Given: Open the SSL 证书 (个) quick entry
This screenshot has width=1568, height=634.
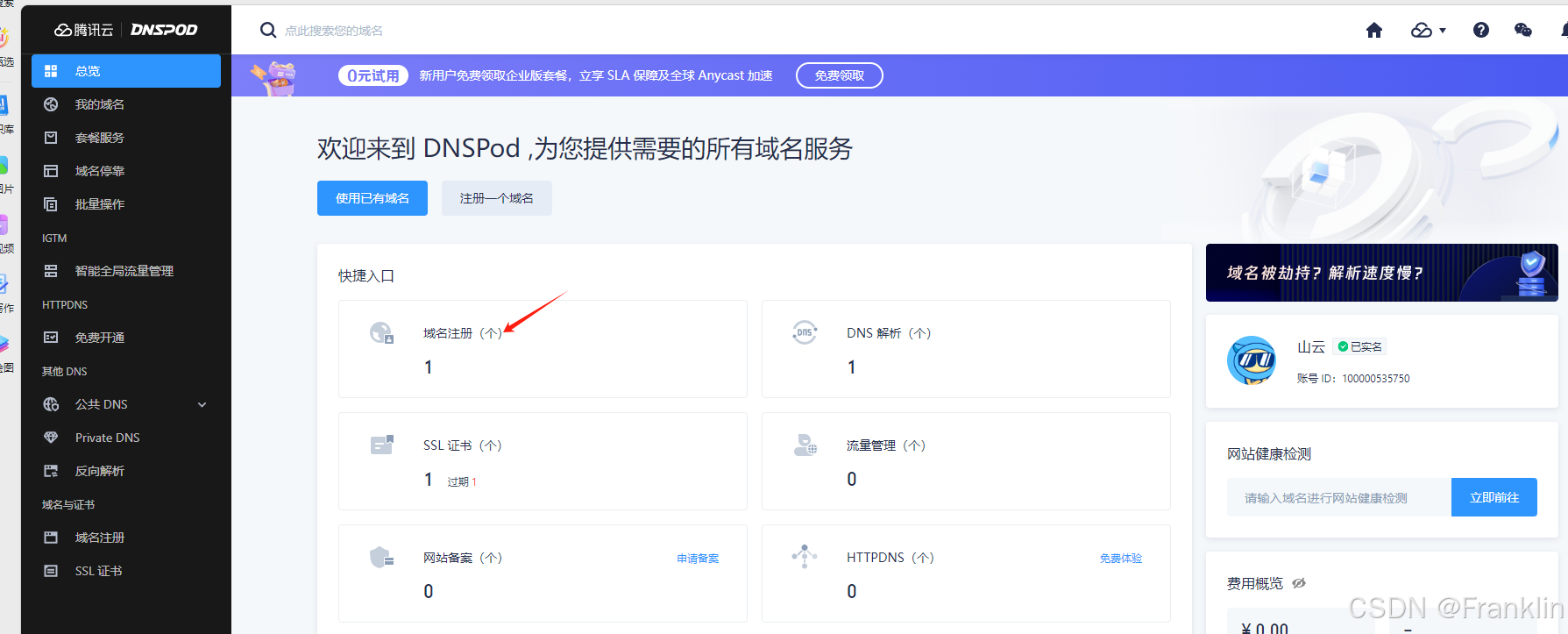Looking at the screenshot, I should [543, 461].
